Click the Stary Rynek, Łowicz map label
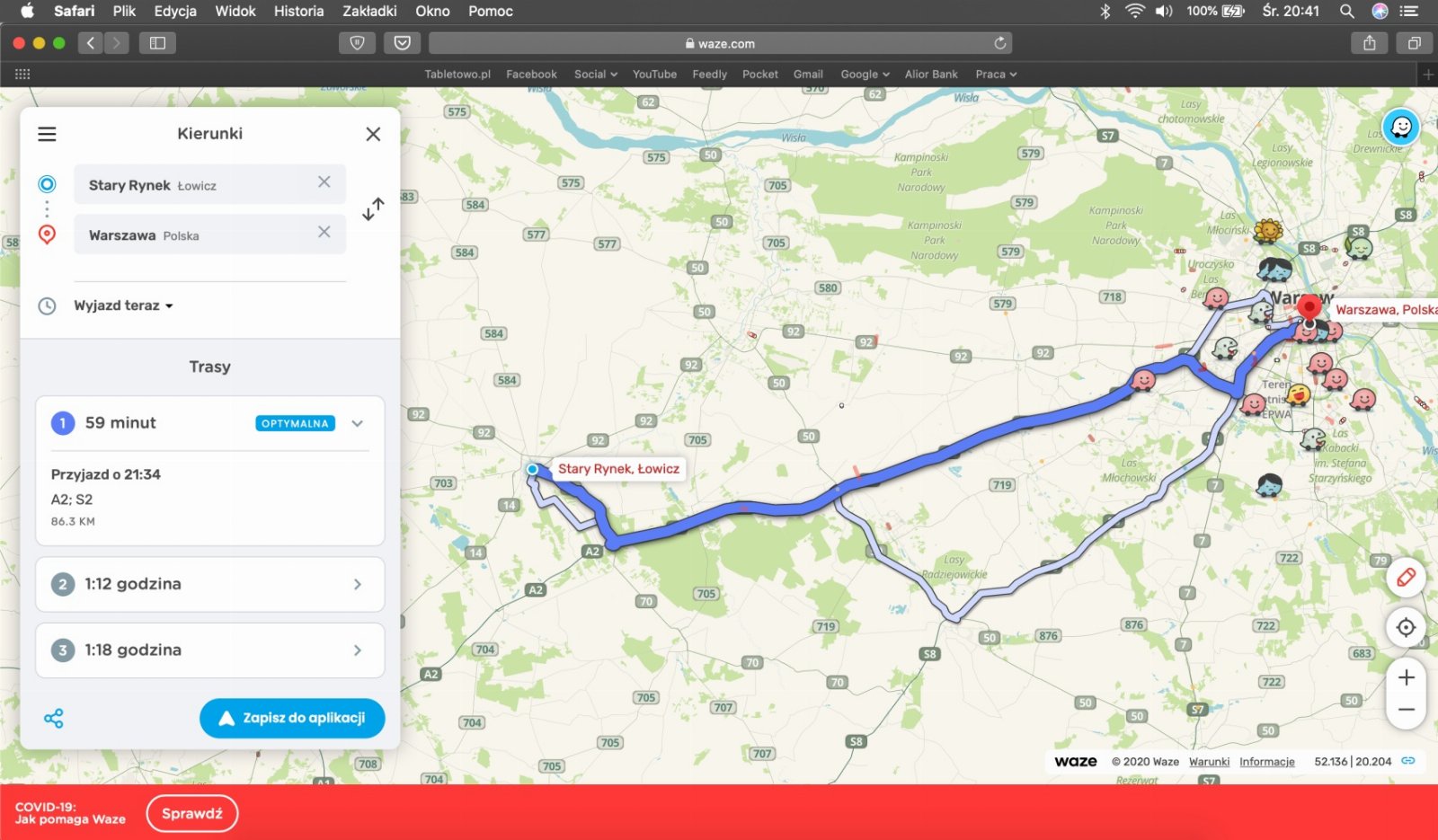This screenshot has width=1438, height=840. click(618, 469)
